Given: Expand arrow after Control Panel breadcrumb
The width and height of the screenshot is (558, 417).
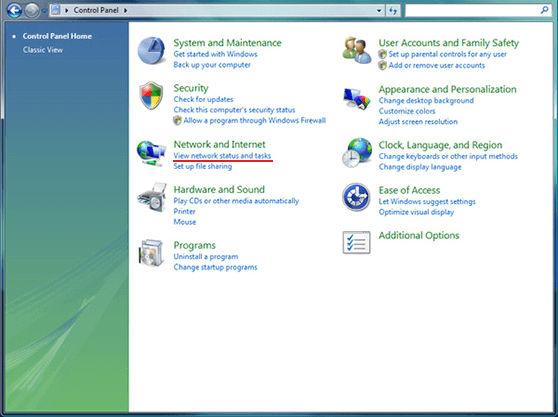Looking at the screenshot, I should (x=125, y=10).
